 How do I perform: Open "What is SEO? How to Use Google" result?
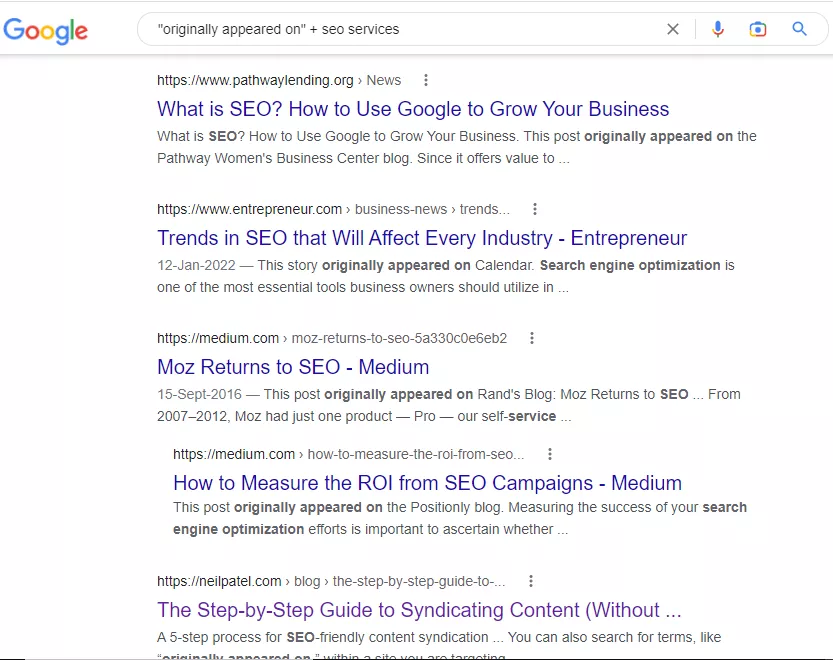(x=413, y=109)
